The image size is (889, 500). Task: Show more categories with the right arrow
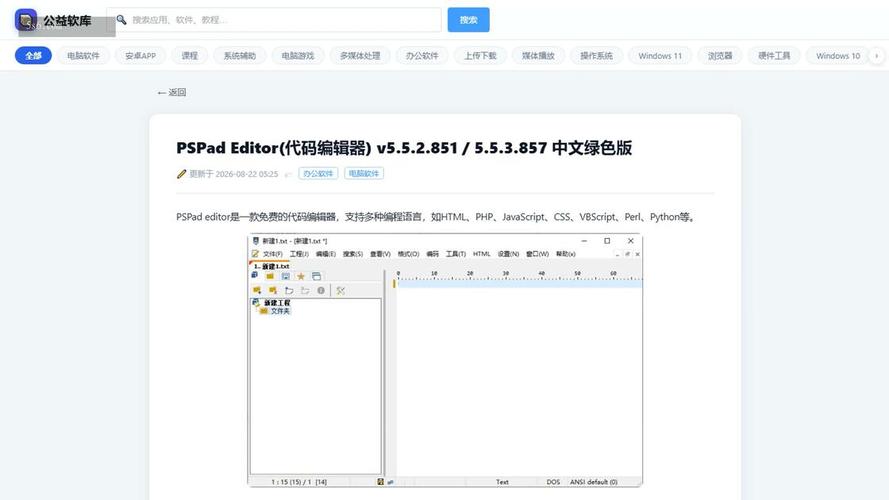coord(877,56)
